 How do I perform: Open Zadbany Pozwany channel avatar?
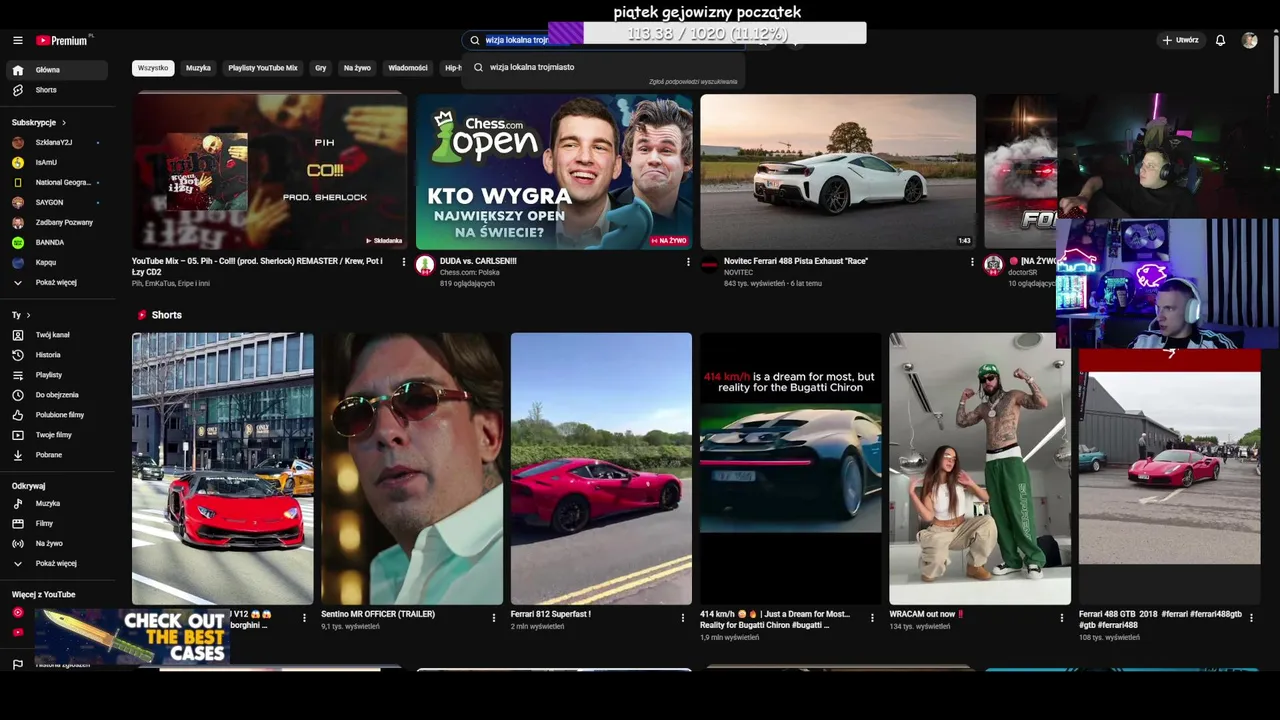point(18,222)
